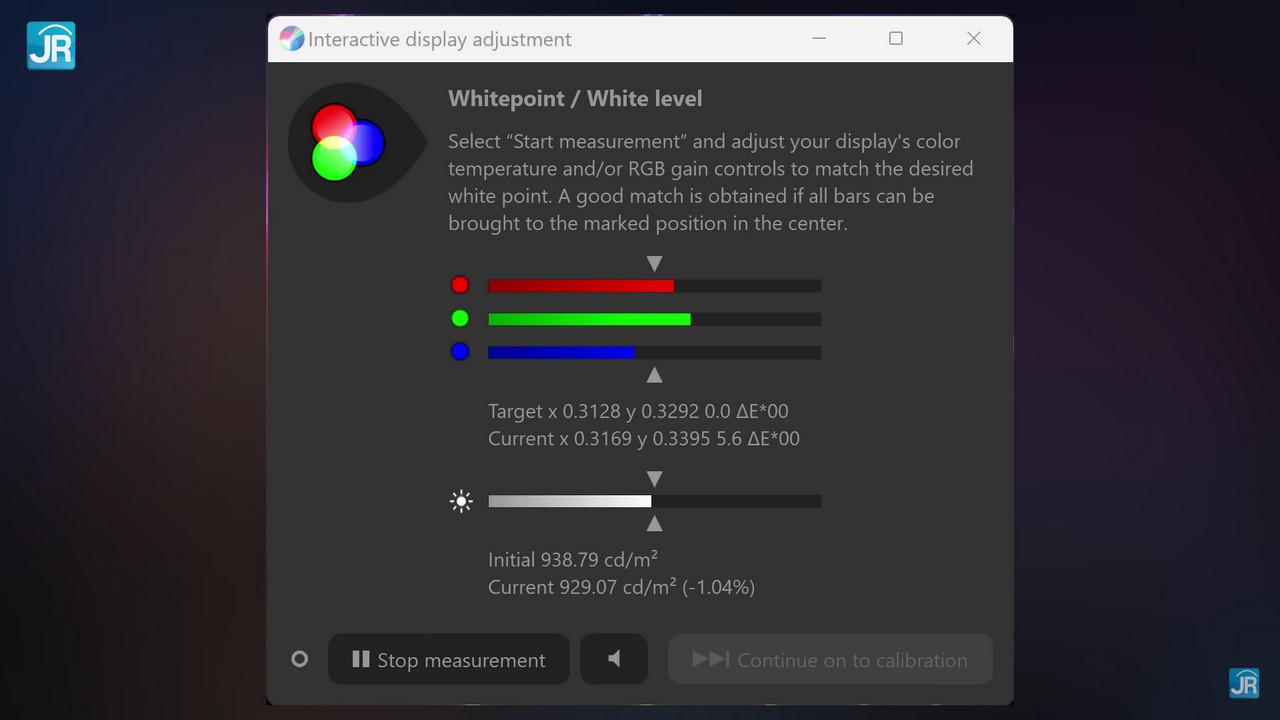Mute sound with the speaker icon
Image resolution: width=1280 pixels, height=720 pixels.
pyautogui.click(x=614, y=660)
